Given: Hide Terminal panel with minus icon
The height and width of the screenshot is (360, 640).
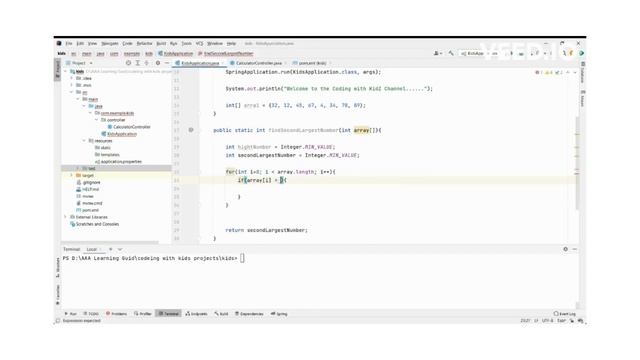Looking at the screenshot, I should click(x=575, y=249).
